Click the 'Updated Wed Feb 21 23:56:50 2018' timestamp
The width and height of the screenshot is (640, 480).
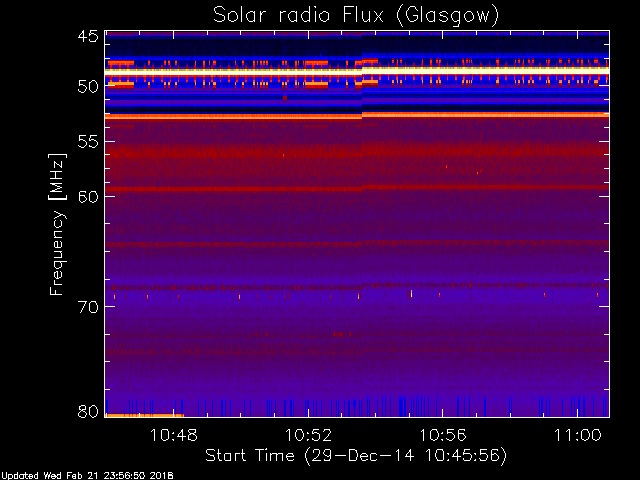coord(87,476)
